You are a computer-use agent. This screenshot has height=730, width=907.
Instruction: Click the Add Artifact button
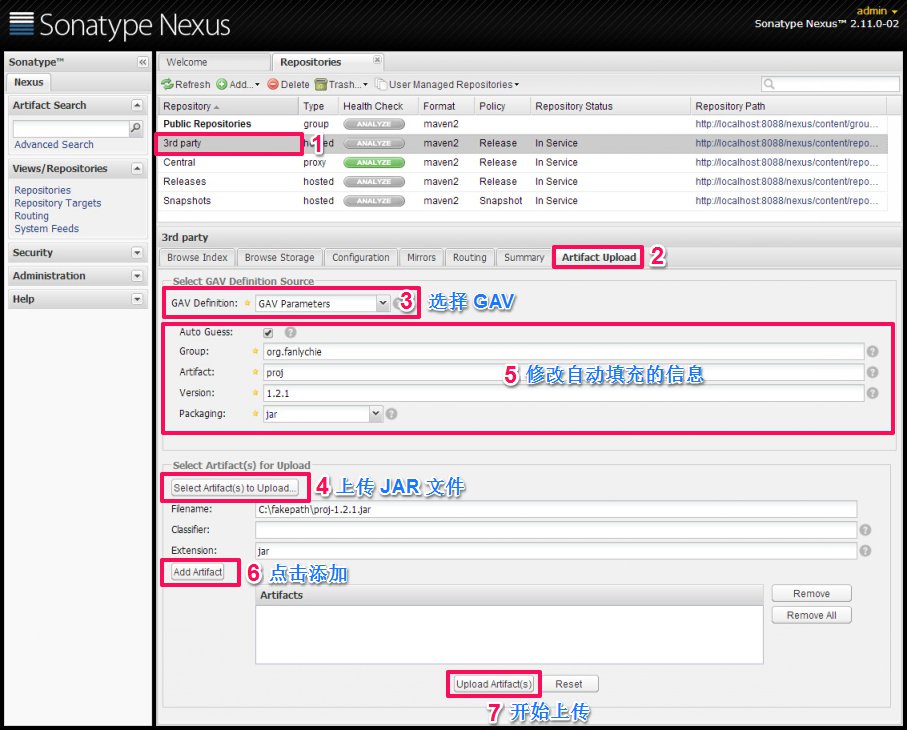click(198, 572)
